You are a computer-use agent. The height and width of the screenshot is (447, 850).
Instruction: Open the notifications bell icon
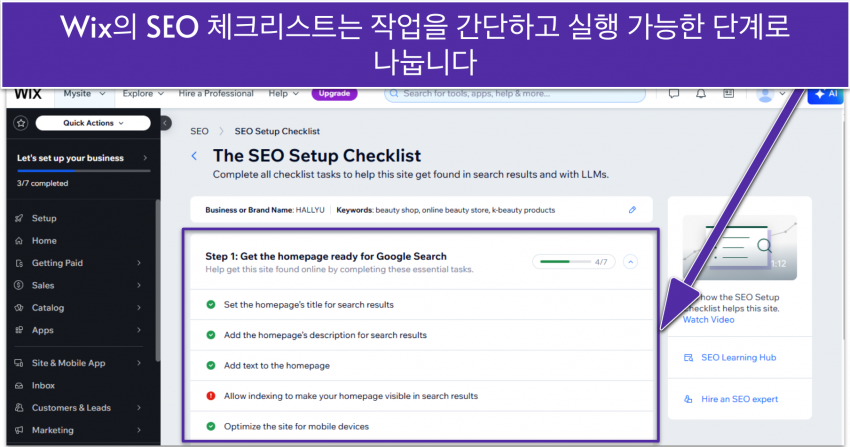[x=701, y=94]
